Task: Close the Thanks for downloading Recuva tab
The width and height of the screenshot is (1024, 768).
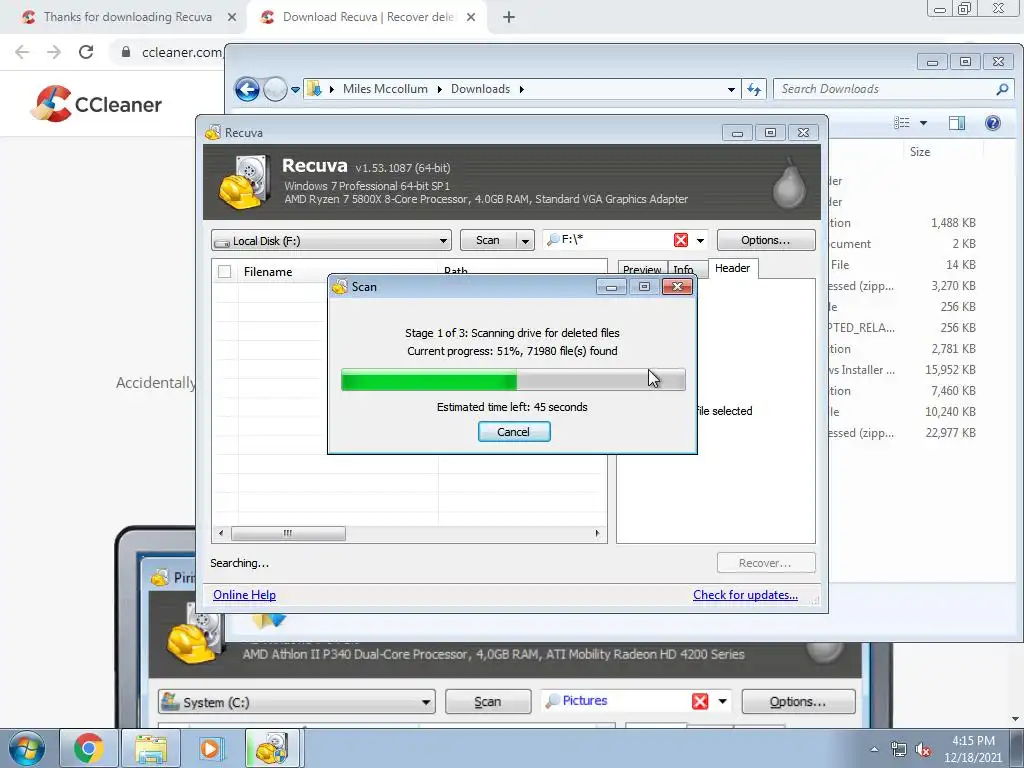Action: click(232, 17)
